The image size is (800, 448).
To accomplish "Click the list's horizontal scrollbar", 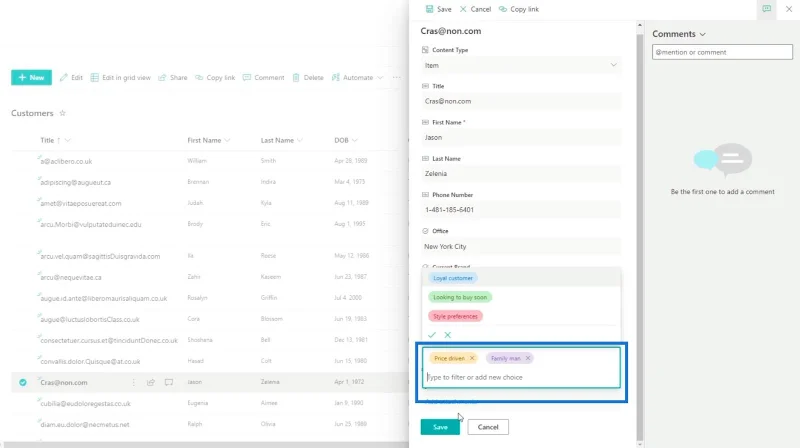I will [204, 445].
